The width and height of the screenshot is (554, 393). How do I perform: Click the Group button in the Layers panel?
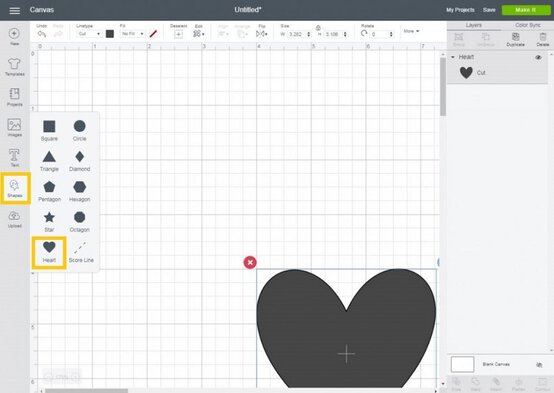coord(459,39)
